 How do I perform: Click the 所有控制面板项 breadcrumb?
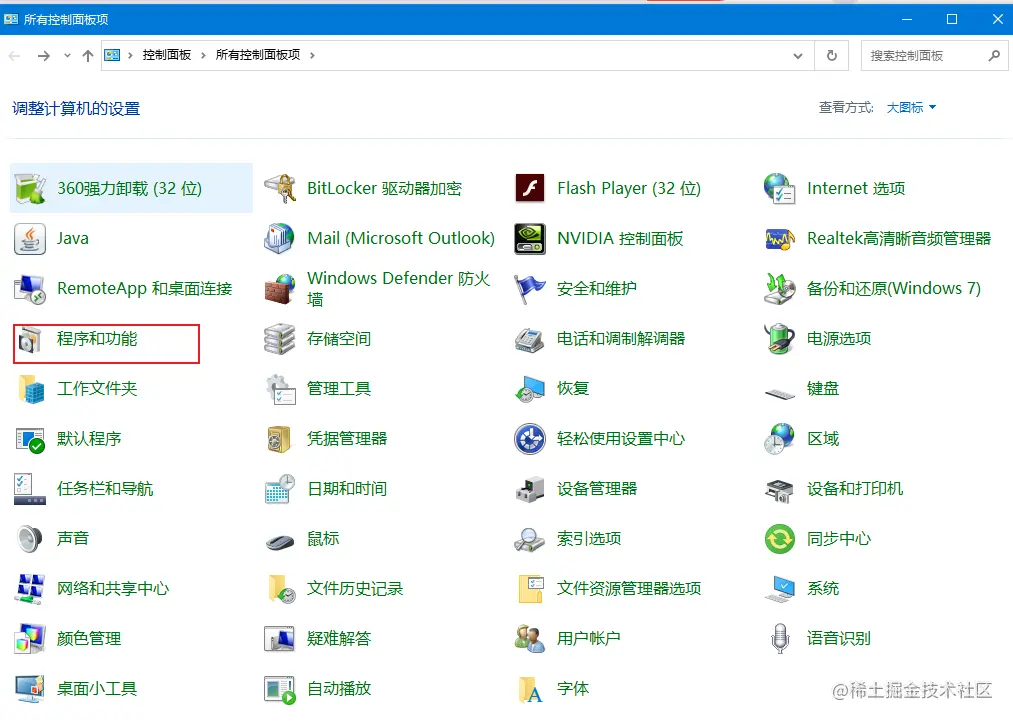pos(258,56)
